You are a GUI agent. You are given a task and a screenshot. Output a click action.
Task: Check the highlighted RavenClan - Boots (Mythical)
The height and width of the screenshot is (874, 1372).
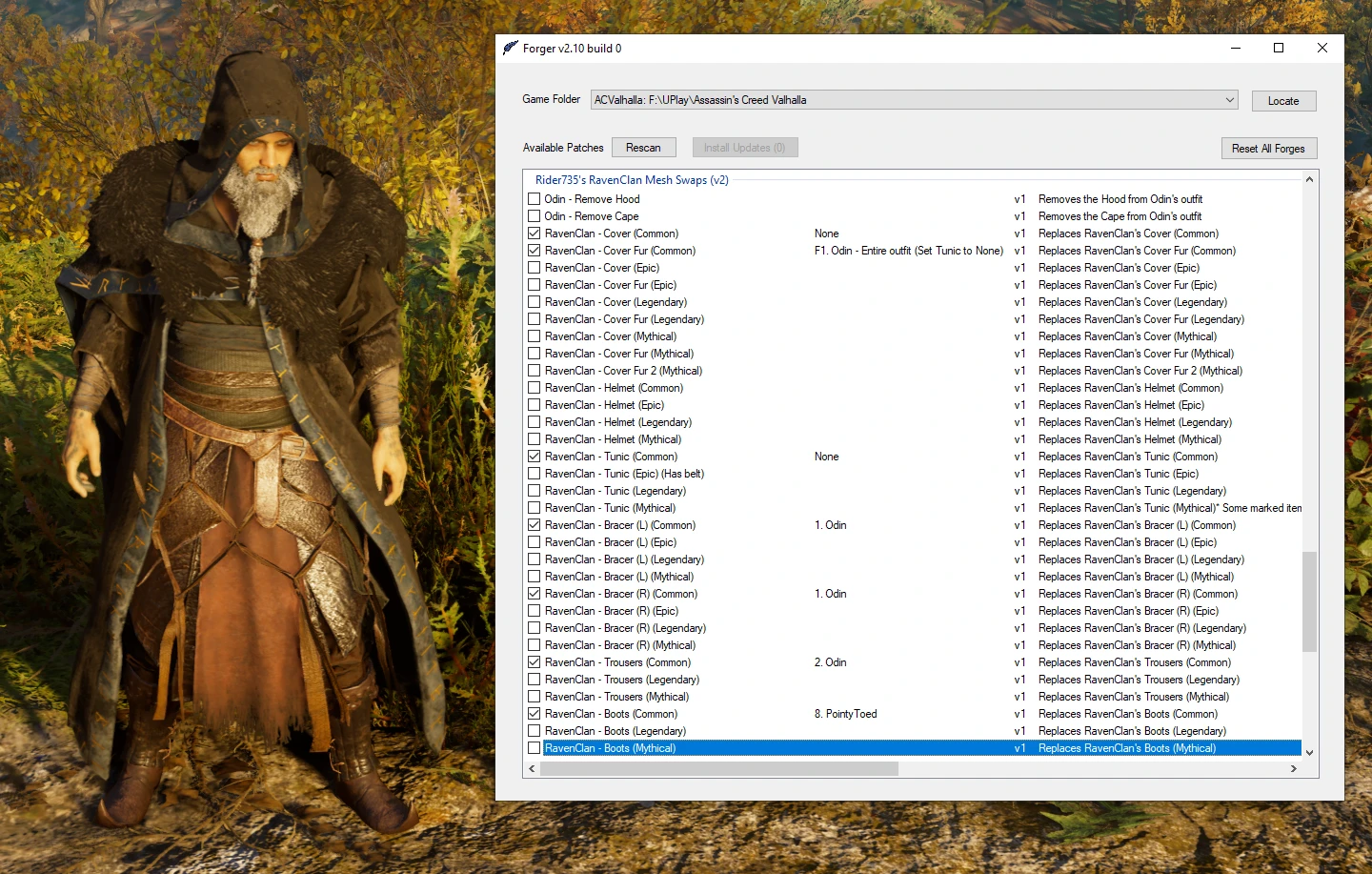(x=535, y=748)
